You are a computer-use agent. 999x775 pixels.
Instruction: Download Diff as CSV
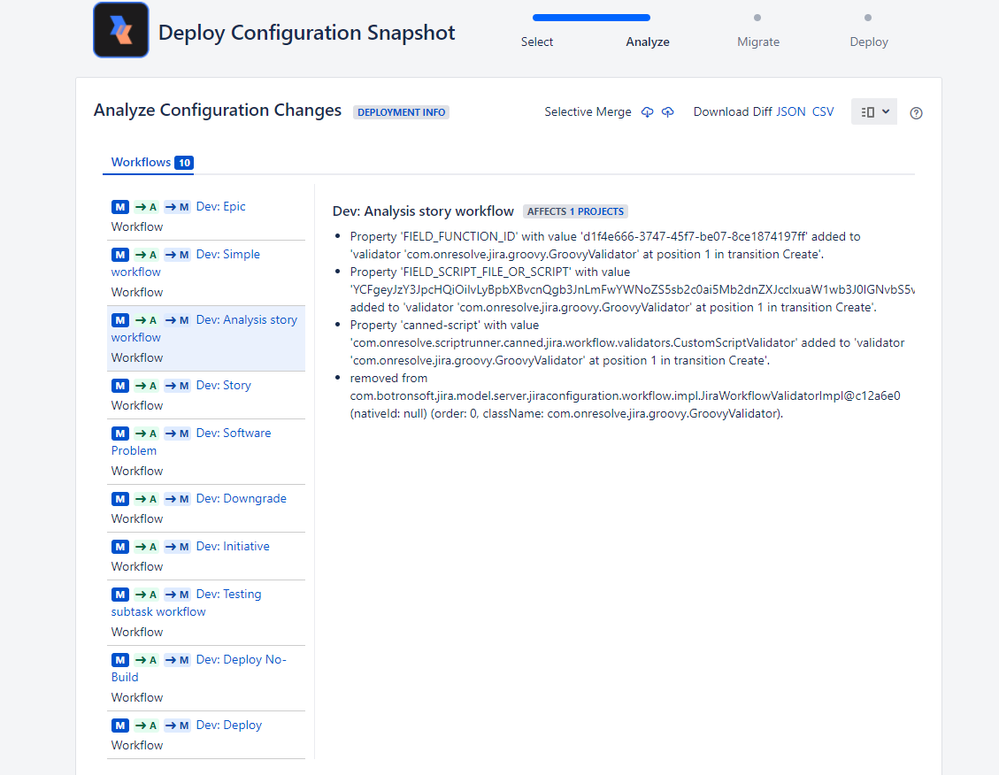coord(823,112)
